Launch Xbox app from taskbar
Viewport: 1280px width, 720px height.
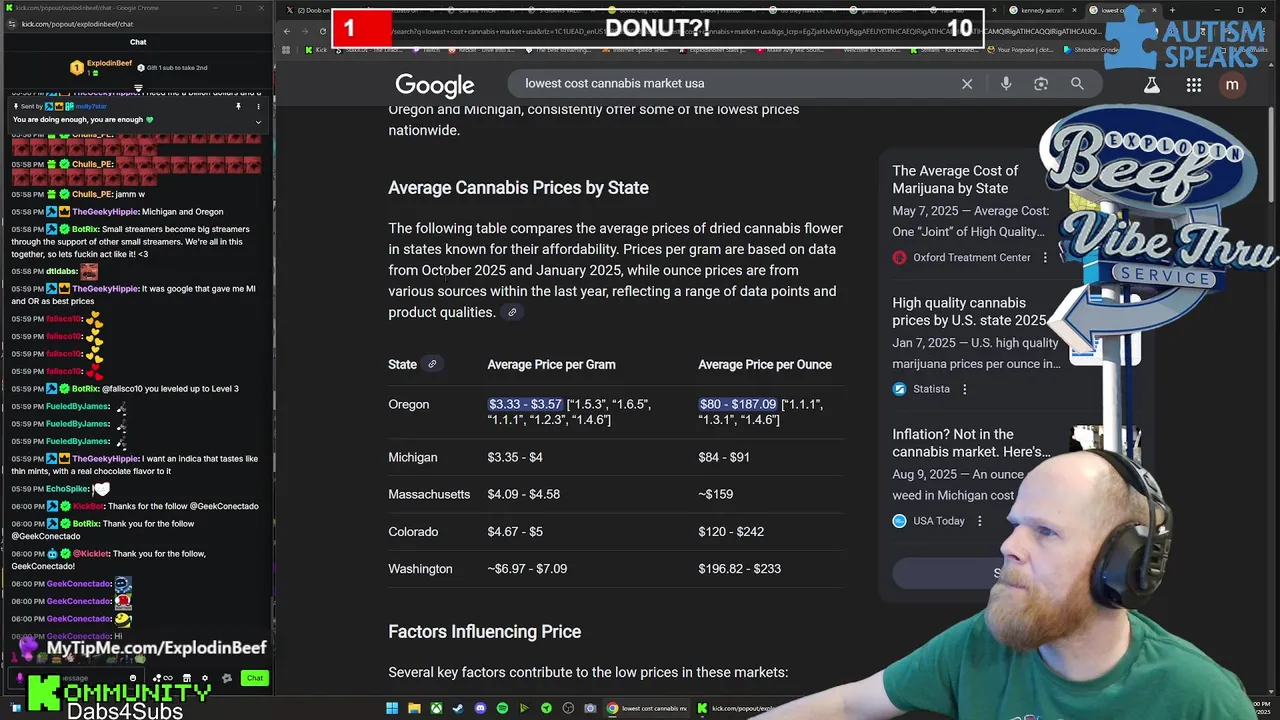click(x=436, y=709)
